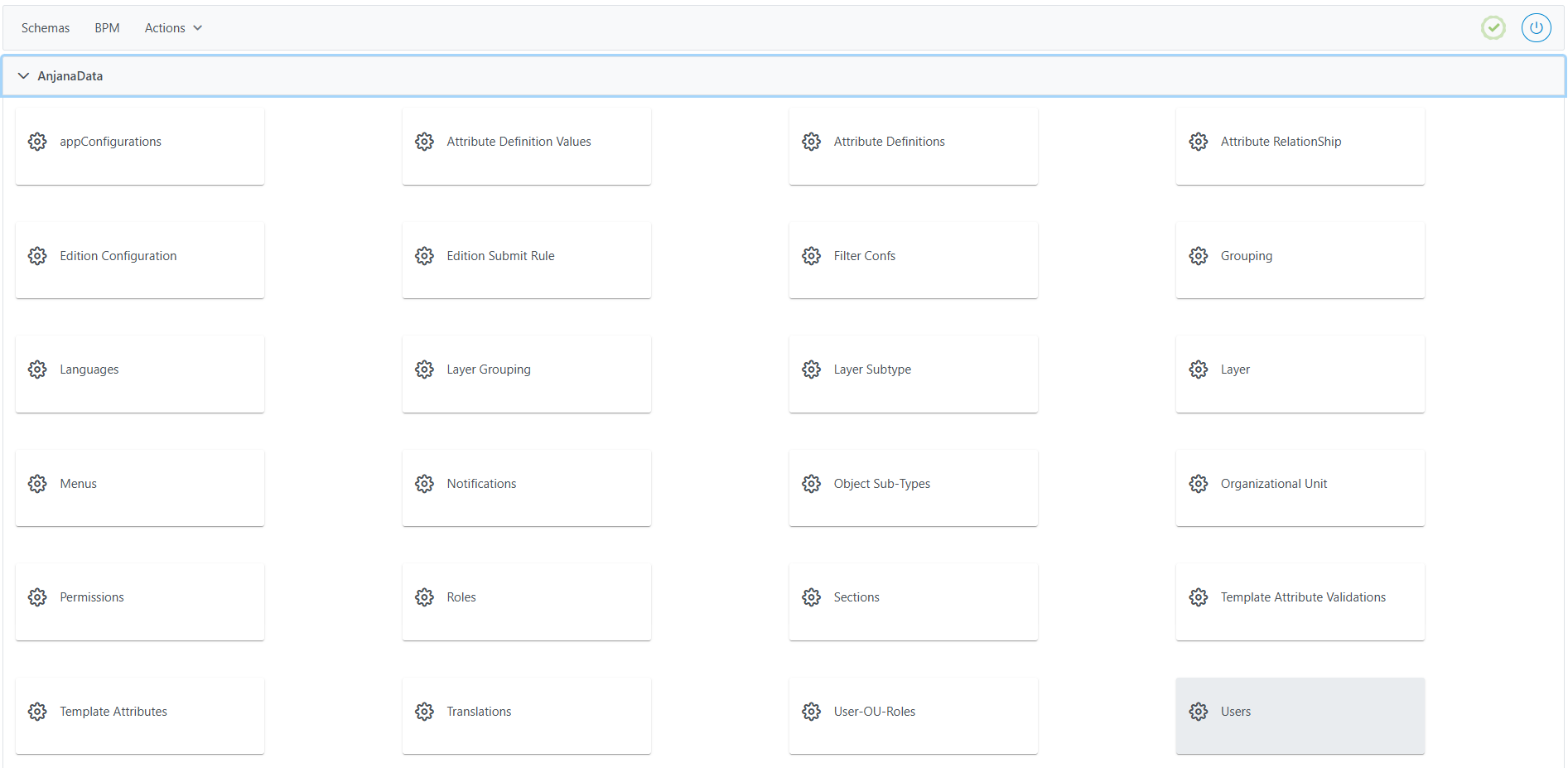The width and height of the screenshot is (1568, 768).
Task: Click gear icon beside Attribute RelationShip
Action: click(x=1198, y=142)
